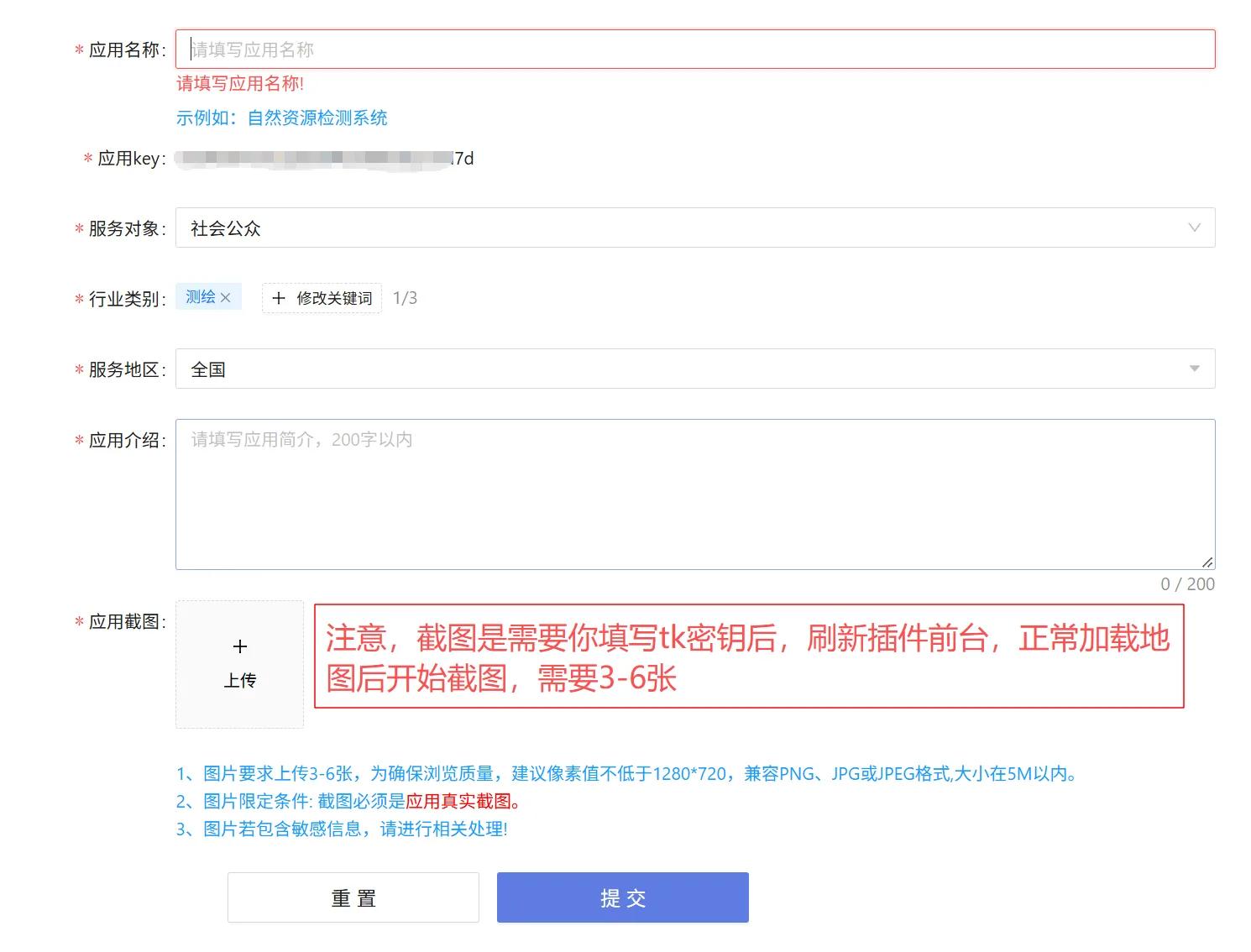Click the 应用key value ending in 7d

point(324,159)
